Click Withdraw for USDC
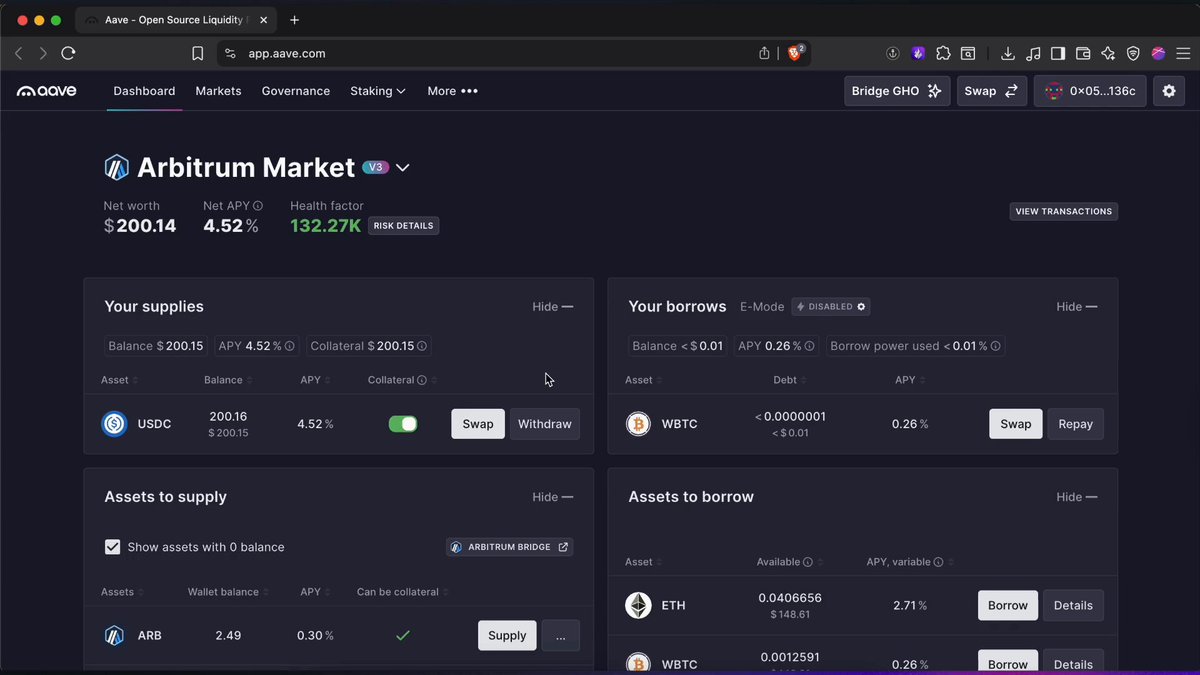 pos(545,424)
